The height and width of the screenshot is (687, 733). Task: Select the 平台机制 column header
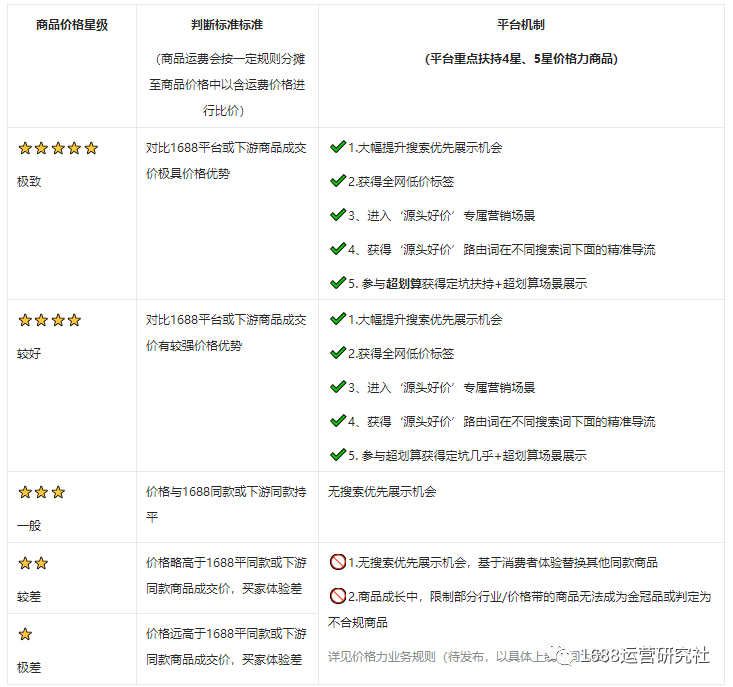521,24
